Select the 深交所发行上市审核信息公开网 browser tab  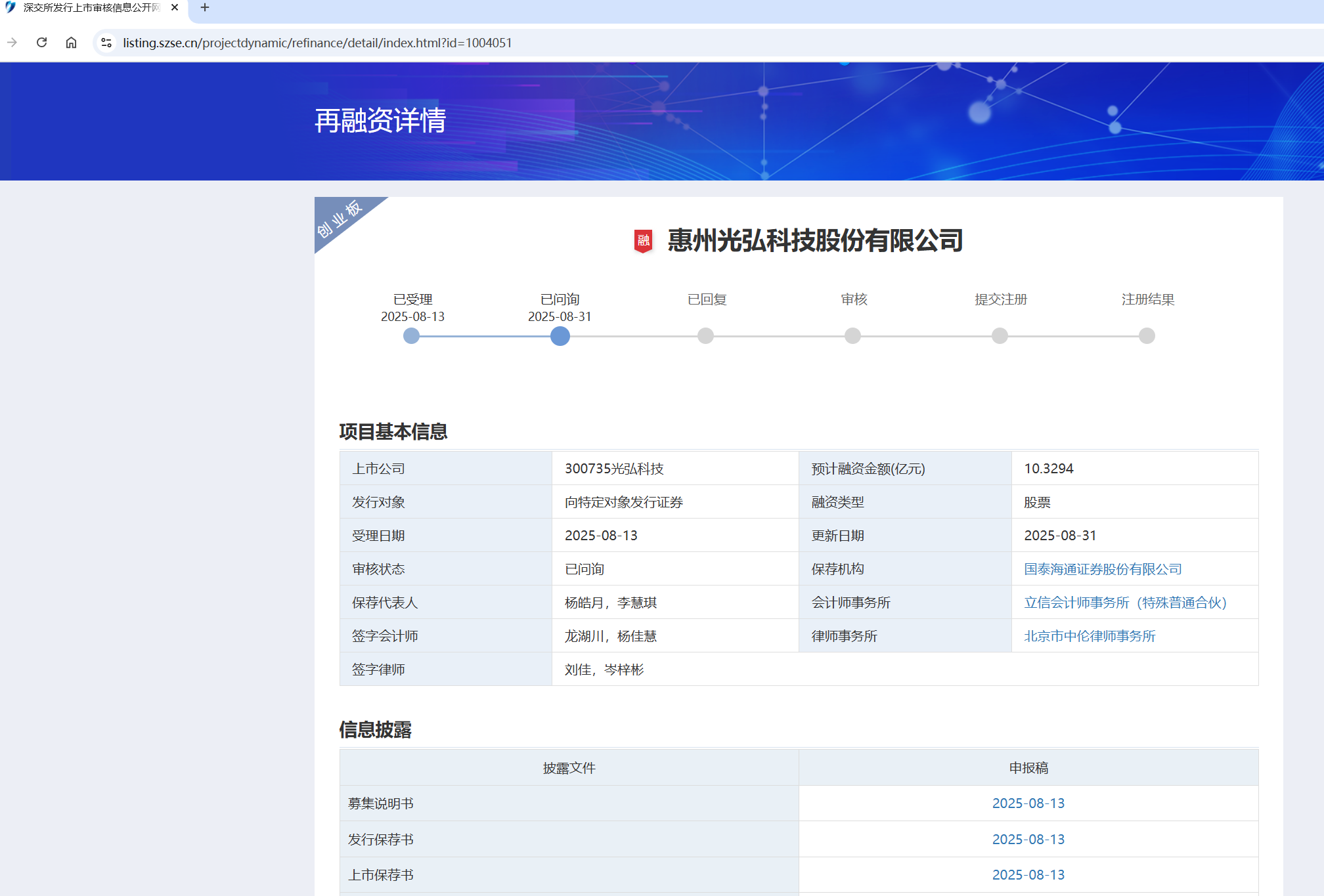(91, 8)
